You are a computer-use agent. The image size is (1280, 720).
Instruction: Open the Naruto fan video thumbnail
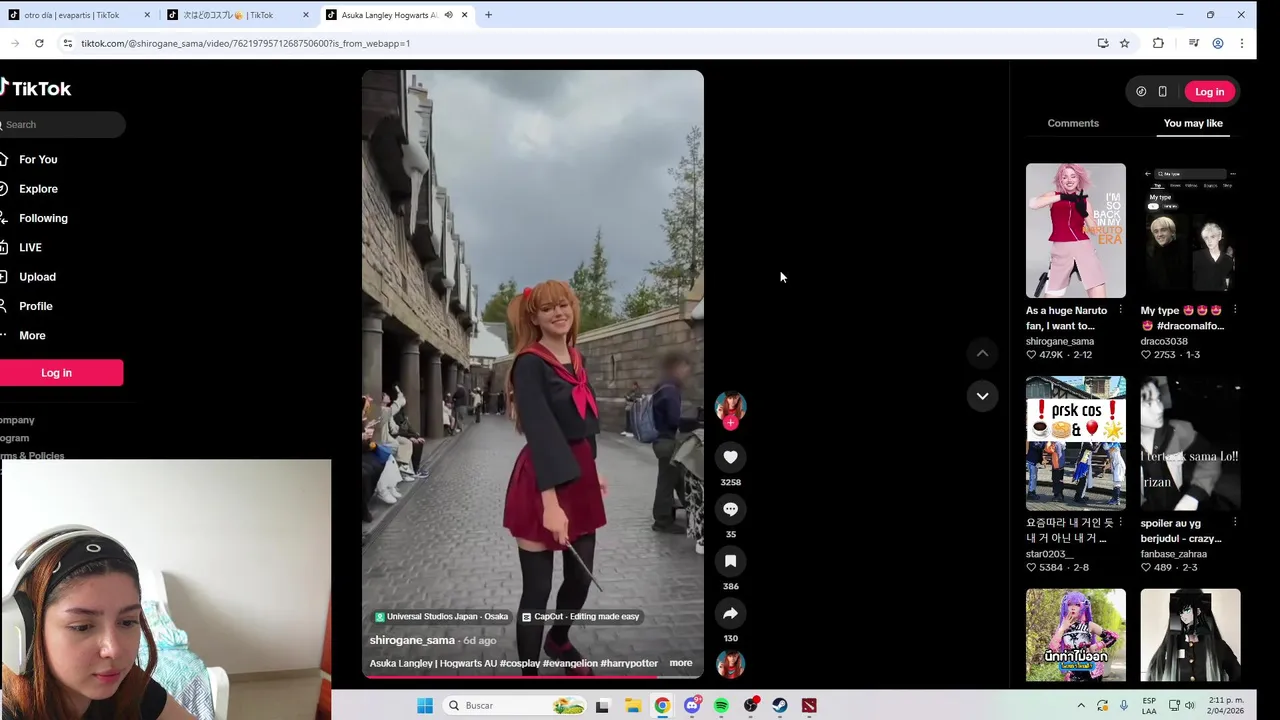tap(1075, 230)
